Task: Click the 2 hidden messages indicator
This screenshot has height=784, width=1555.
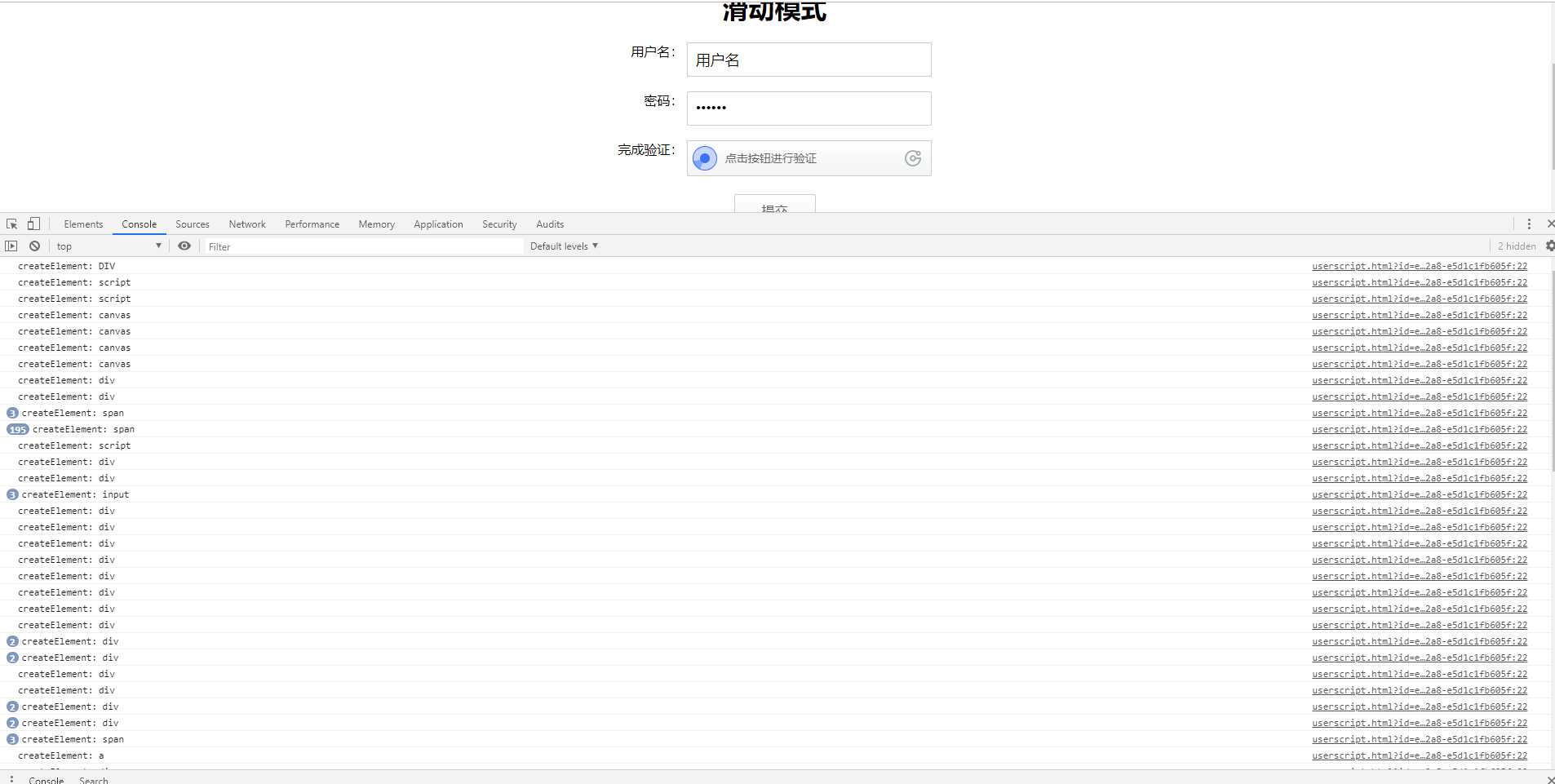Action: click(1517, 246)
